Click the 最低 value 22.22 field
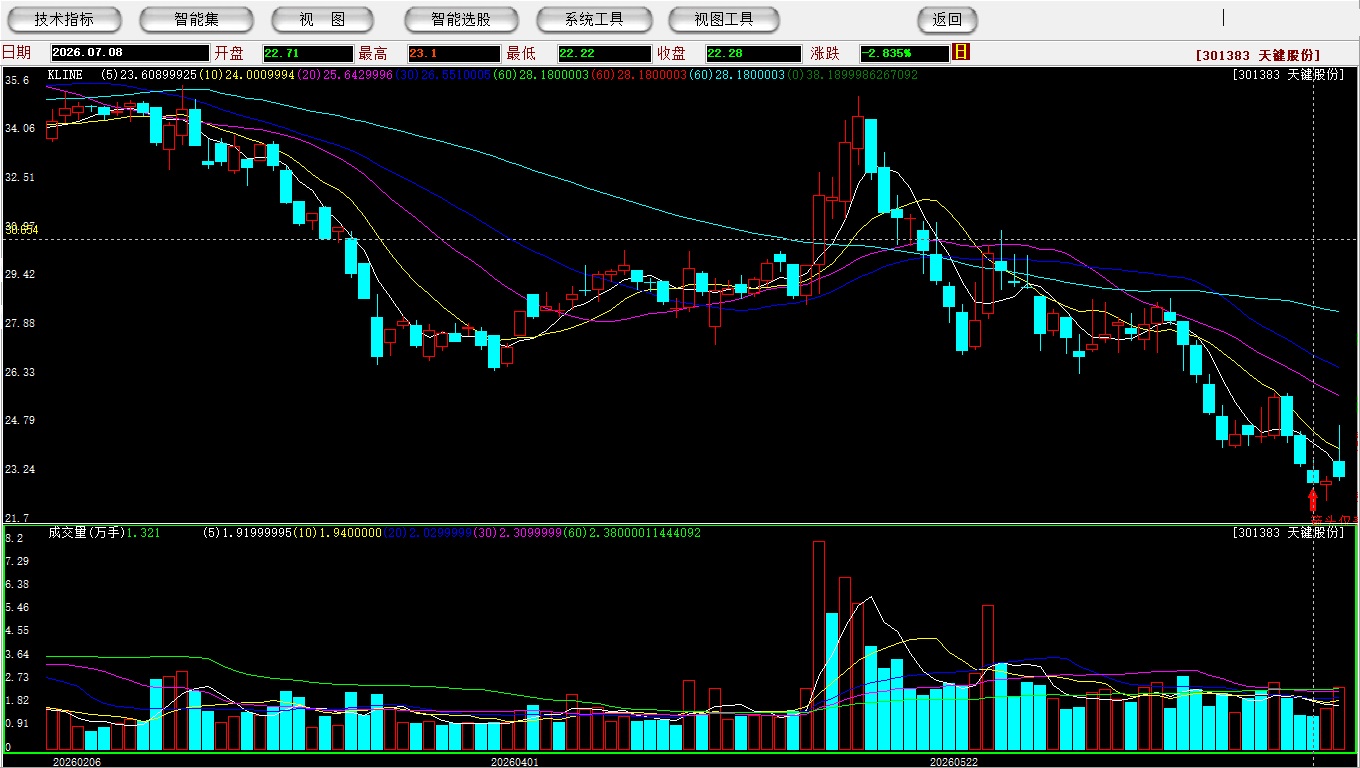 (x=604, y=53)
